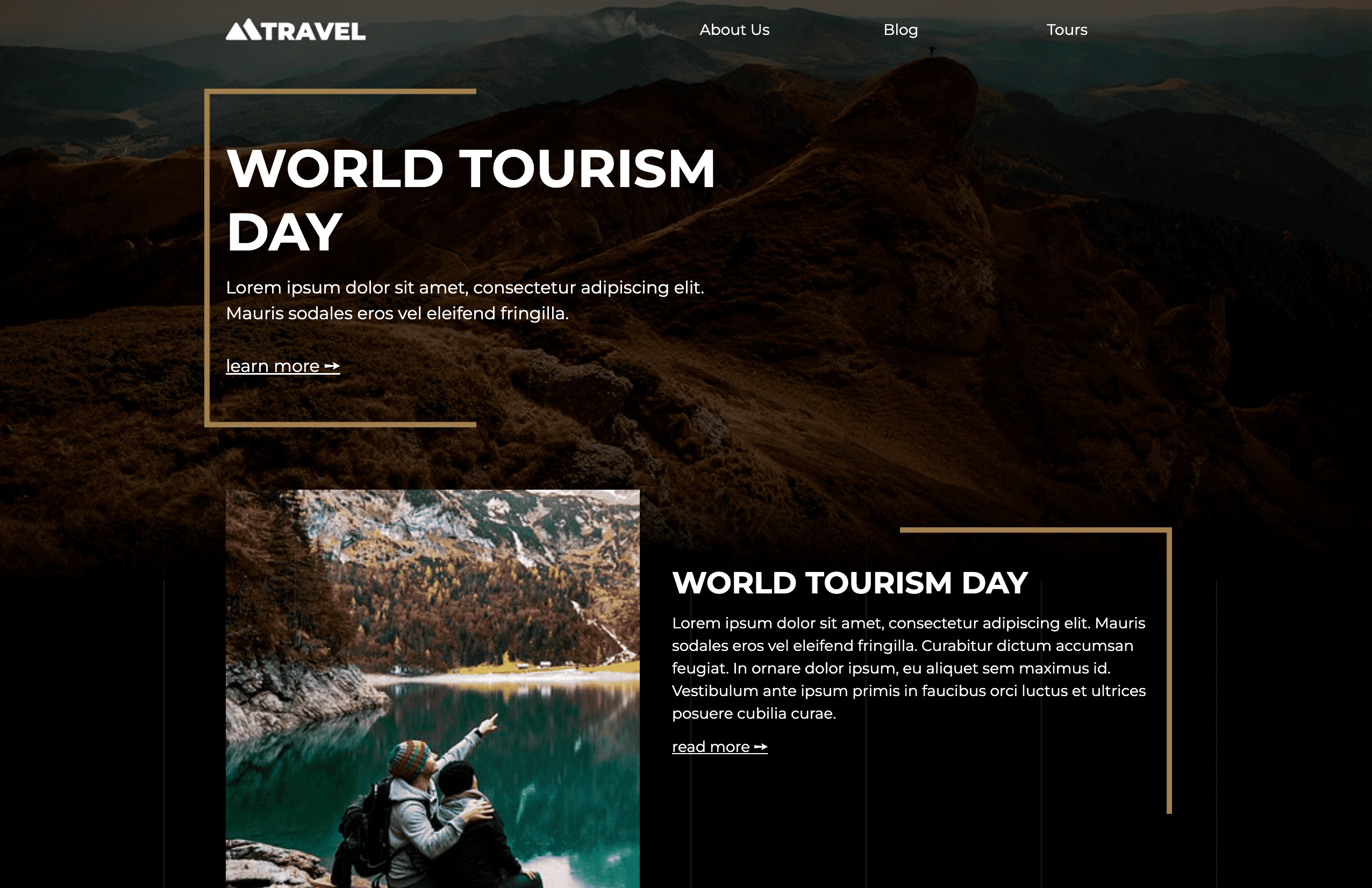Open the Blog section
The width and height of the screenshot is (1372, 888).
point(901,30)
